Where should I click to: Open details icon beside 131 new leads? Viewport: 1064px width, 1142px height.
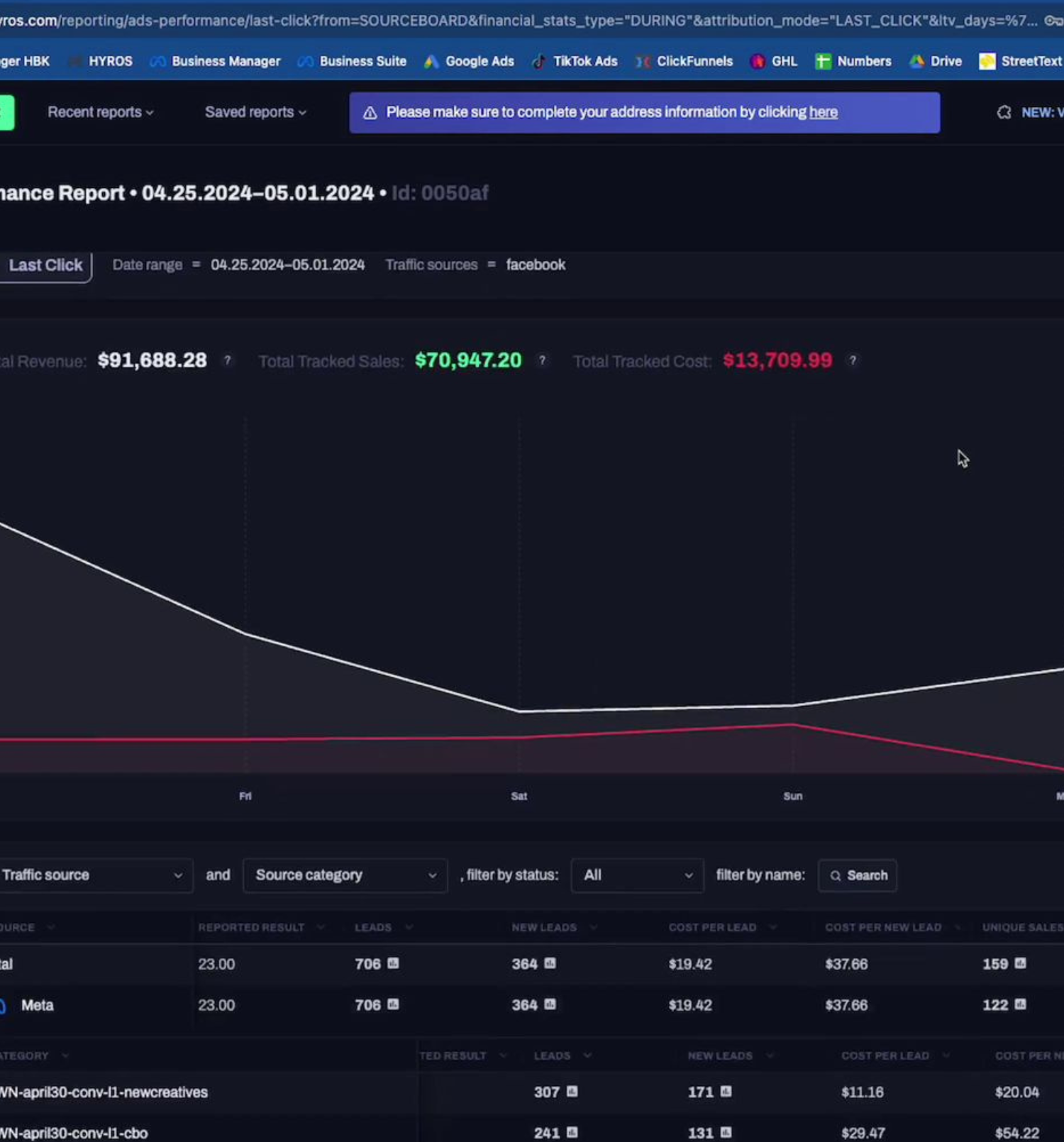(x=726, y=1132)
